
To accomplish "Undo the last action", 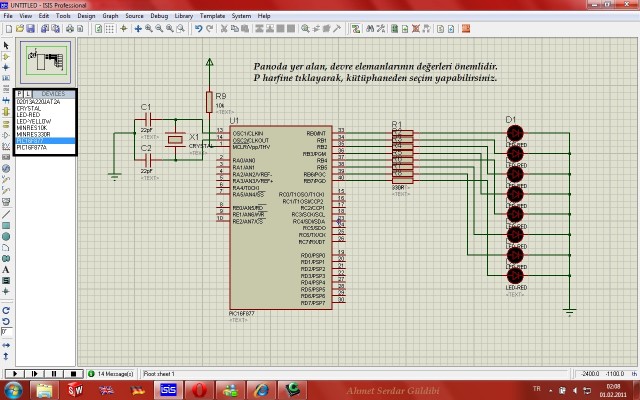I will click(199, 29).
